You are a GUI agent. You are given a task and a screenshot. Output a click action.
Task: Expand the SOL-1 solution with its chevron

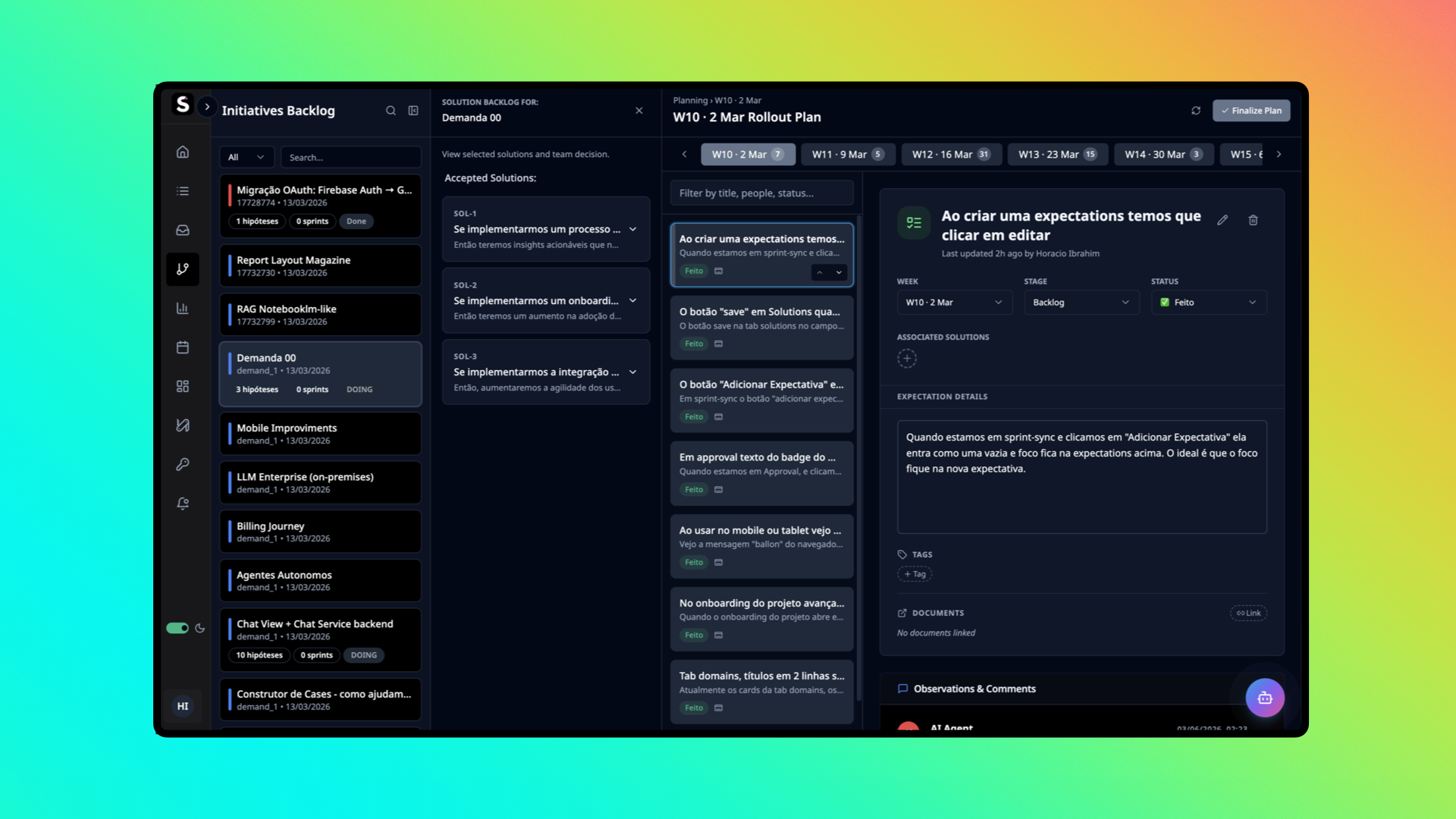[x=633, y=228]
